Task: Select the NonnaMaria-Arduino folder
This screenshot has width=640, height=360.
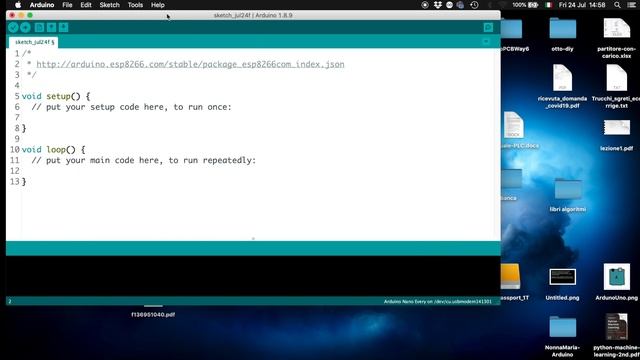Action: pyautogui.click(x=562, y=336)
